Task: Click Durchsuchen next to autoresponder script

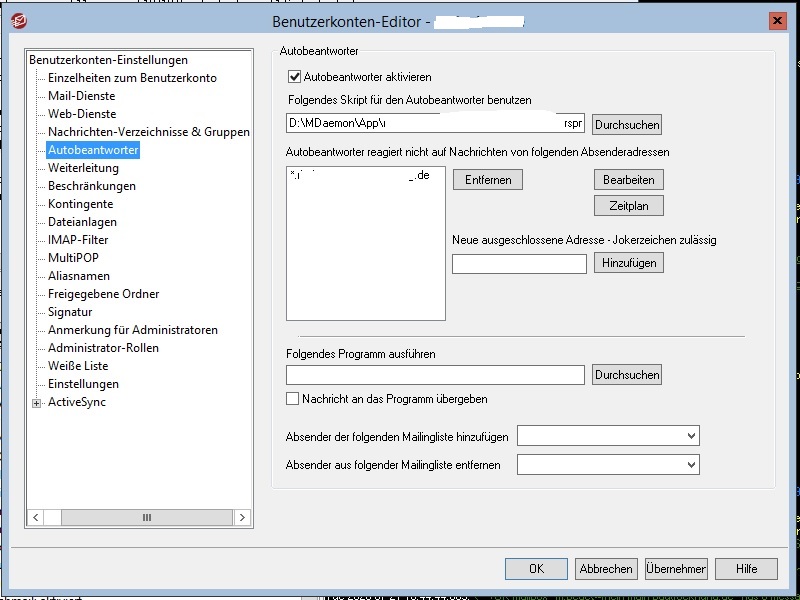Action: [x=627, y=125]
